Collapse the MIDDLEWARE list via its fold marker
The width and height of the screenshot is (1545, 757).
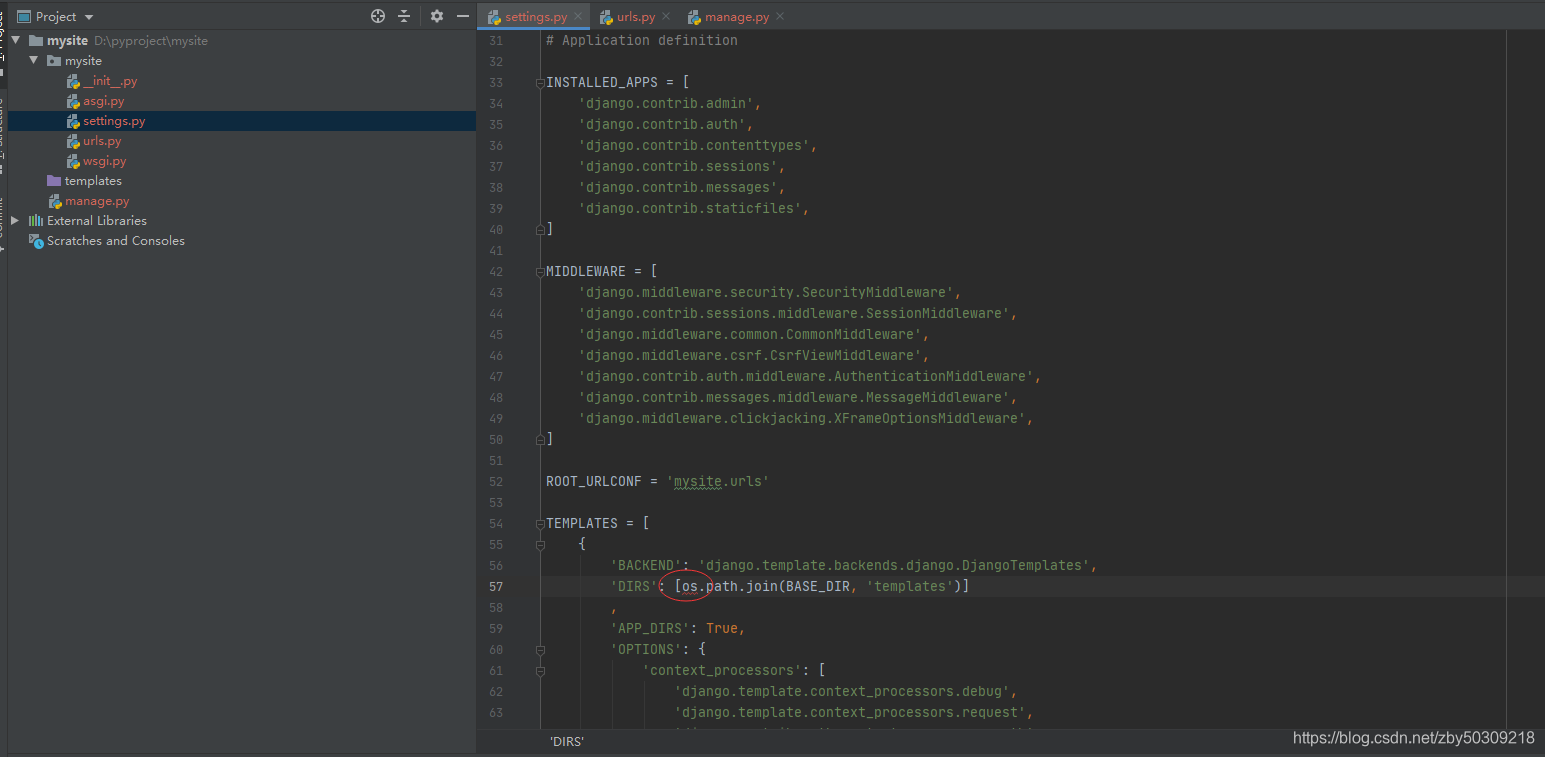click(539, 270)
